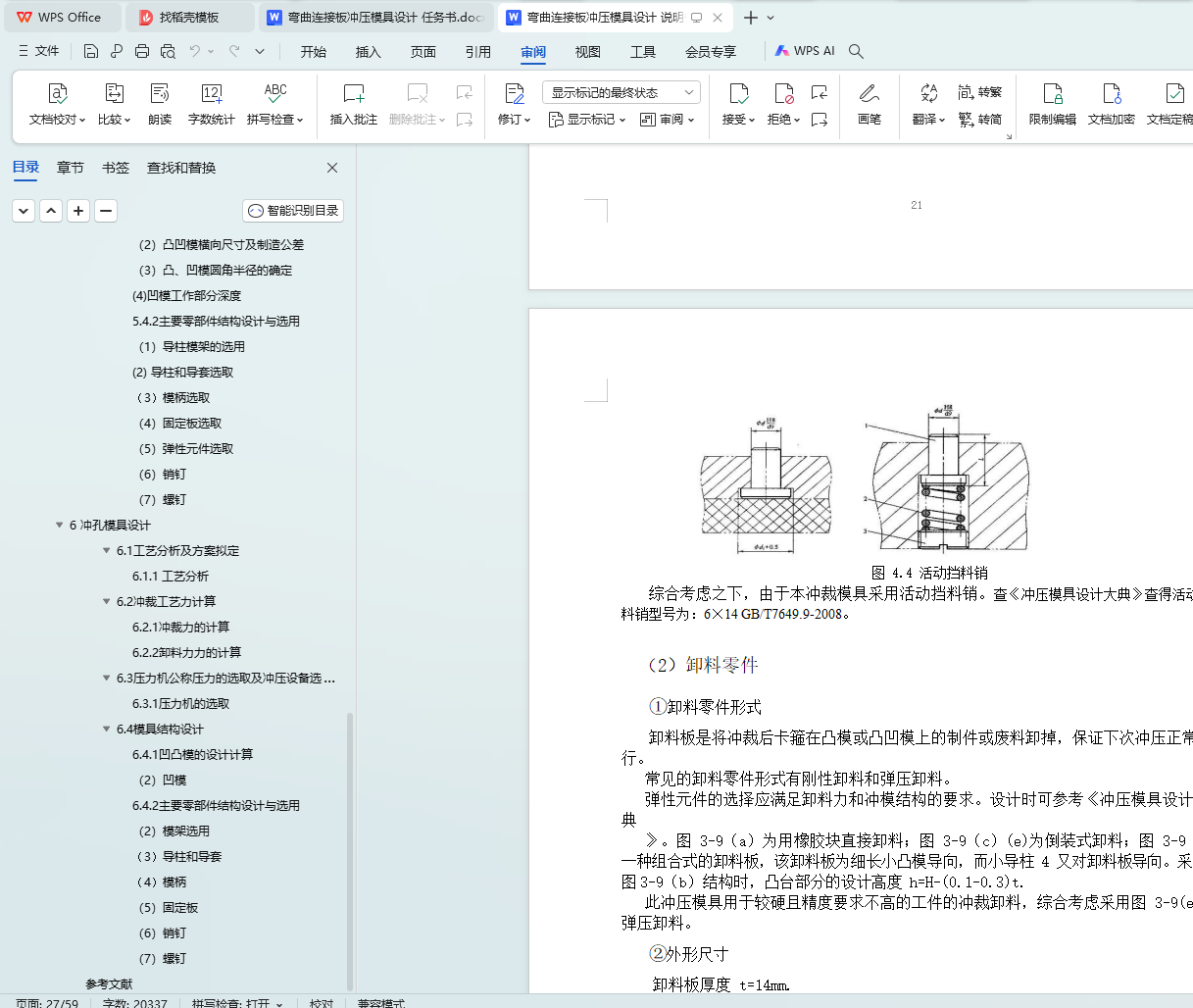
Task: Click the WPS AI button
Action: point(805,51)
